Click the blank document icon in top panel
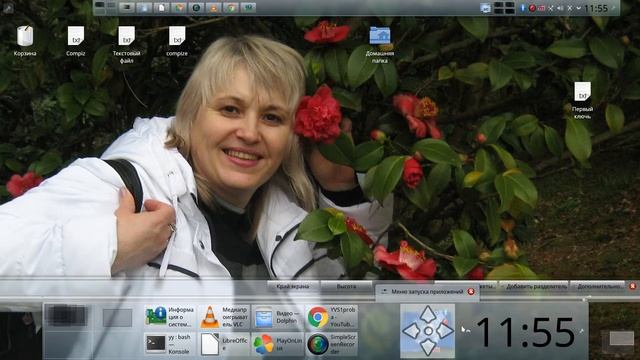Screen dimensions: 640x360 [162, 7]
